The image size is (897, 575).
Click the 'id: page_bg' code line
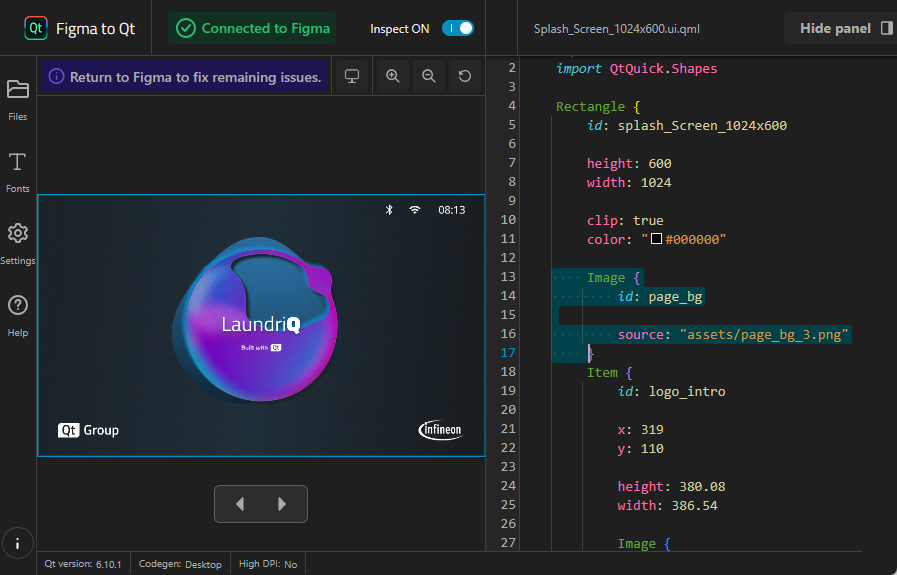660,296
